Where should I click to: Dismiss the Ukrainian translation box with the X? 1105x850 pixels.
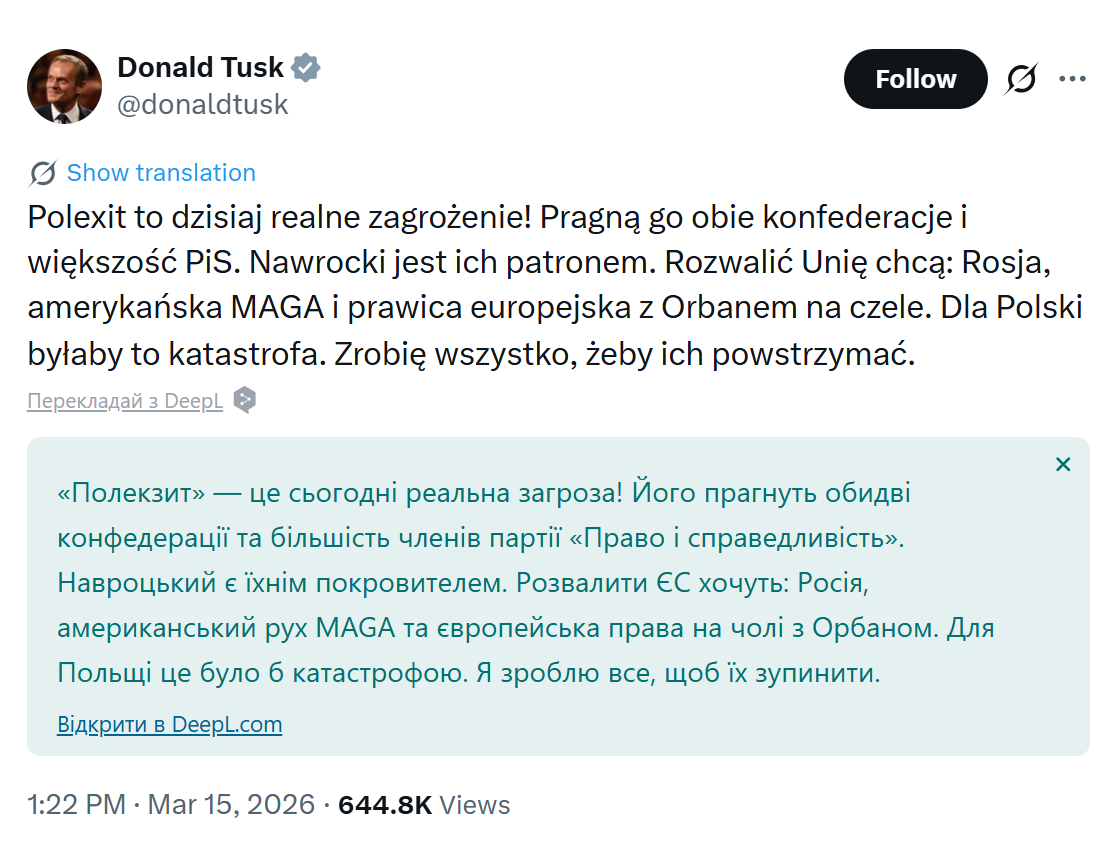pos(1063,464)
